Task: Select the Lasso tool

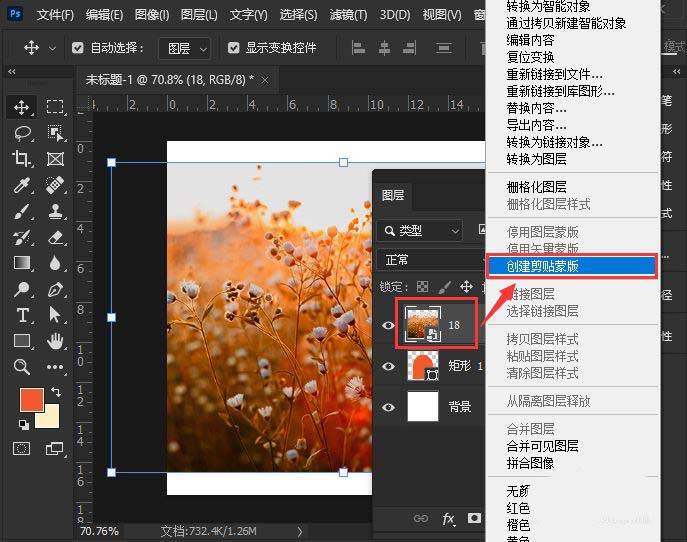Action: click(x=22, y=133)
